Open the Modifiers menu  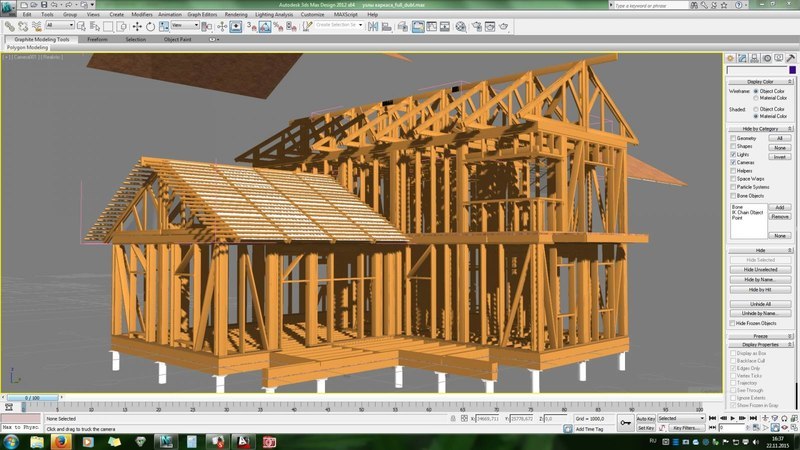[x=142, y=14]
